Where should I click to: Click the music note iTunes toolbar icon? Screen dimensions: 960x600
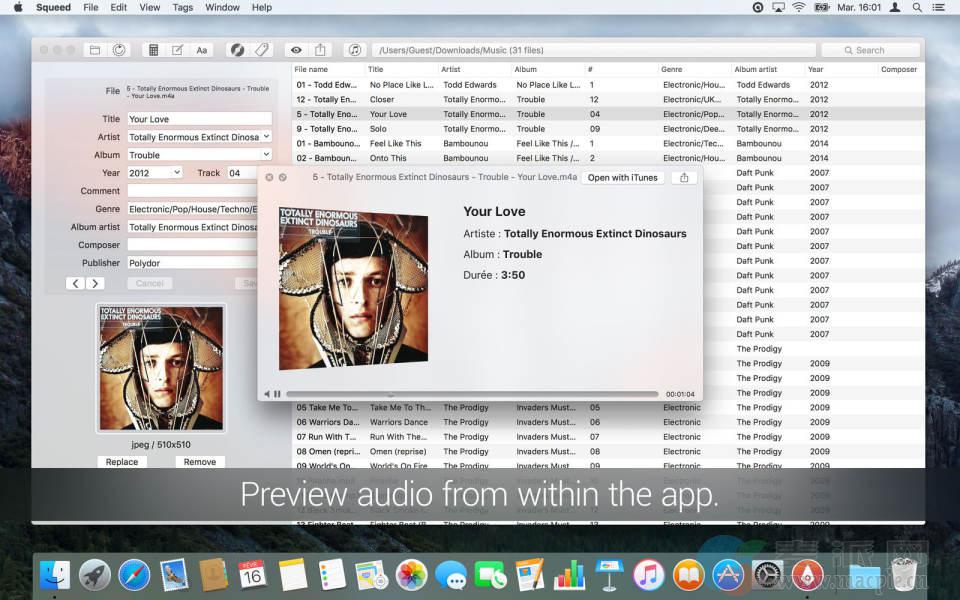[x=354, y=50]
